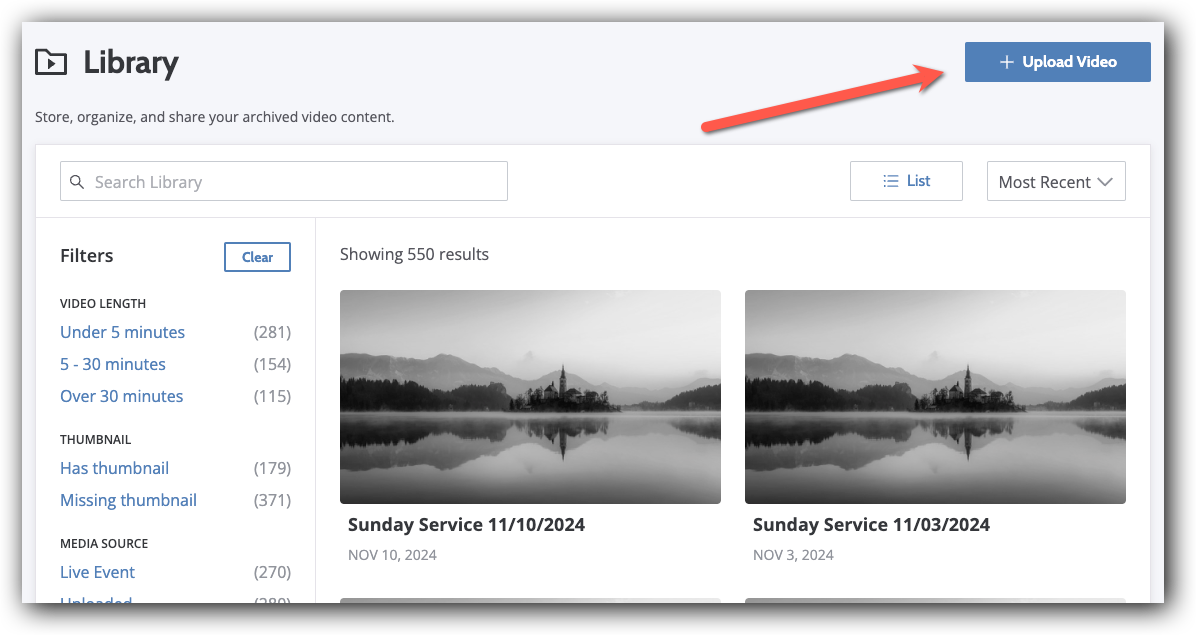Screen dimensions: 1196x635
Task: Open the Most Recent sort dropdown
Action: [1055, 181]
